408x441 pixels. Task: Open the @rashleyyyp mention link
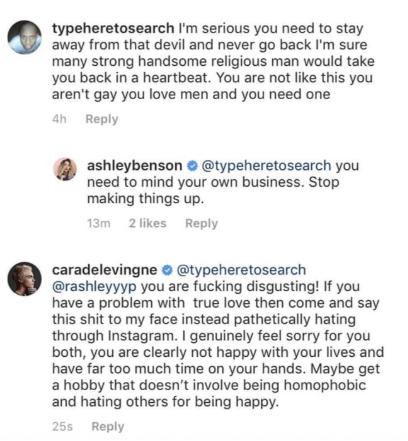pos(94,287)
